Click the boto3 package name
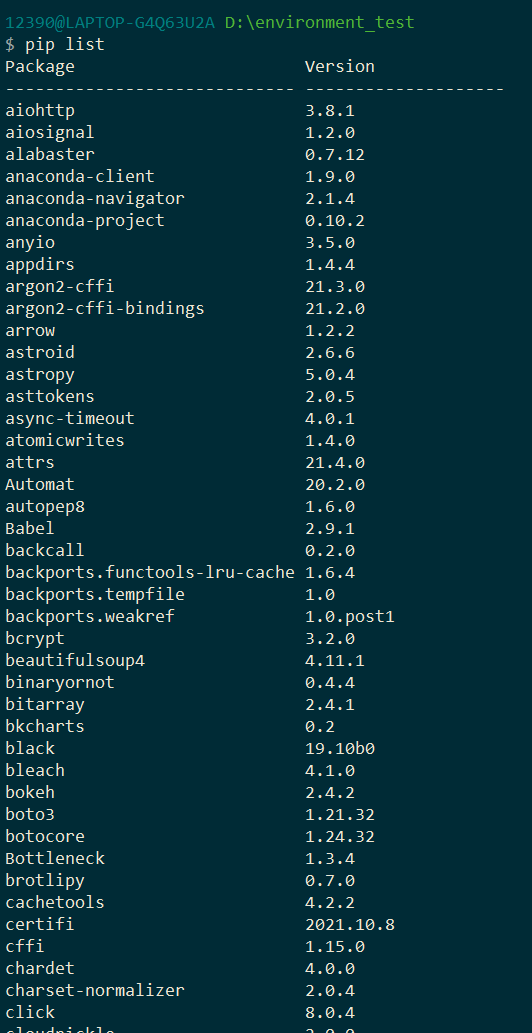Image resolution: width=532 pixels, height=1033 pixels. pos(30,814)
